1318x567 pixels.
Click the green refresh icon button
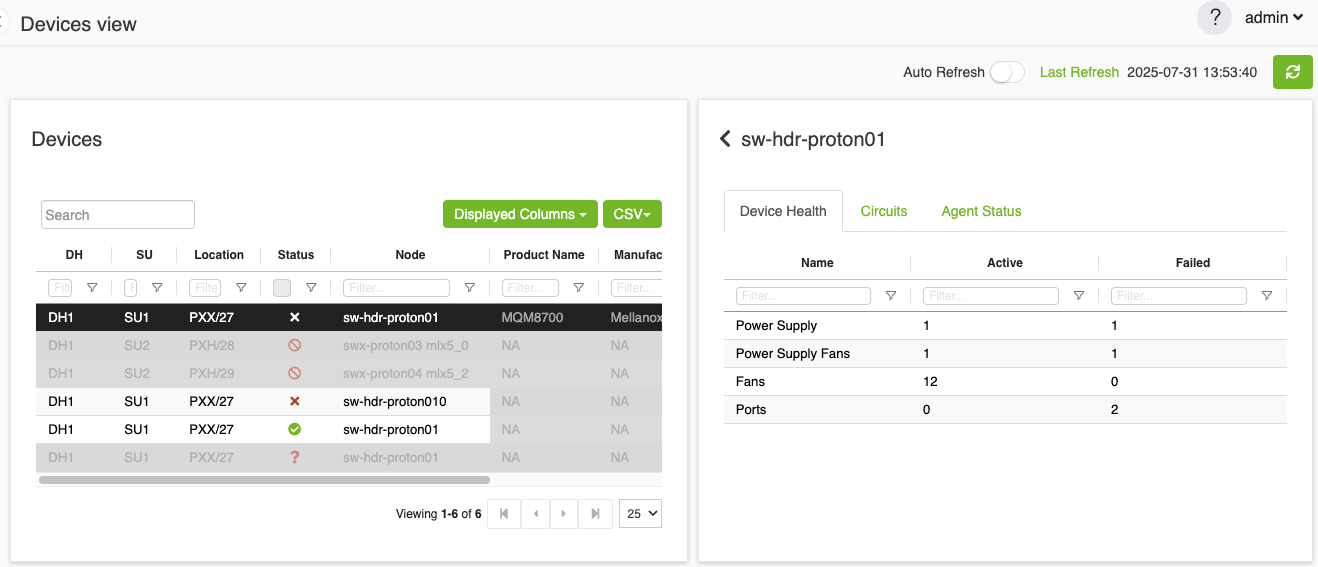tap(1292, 72)
